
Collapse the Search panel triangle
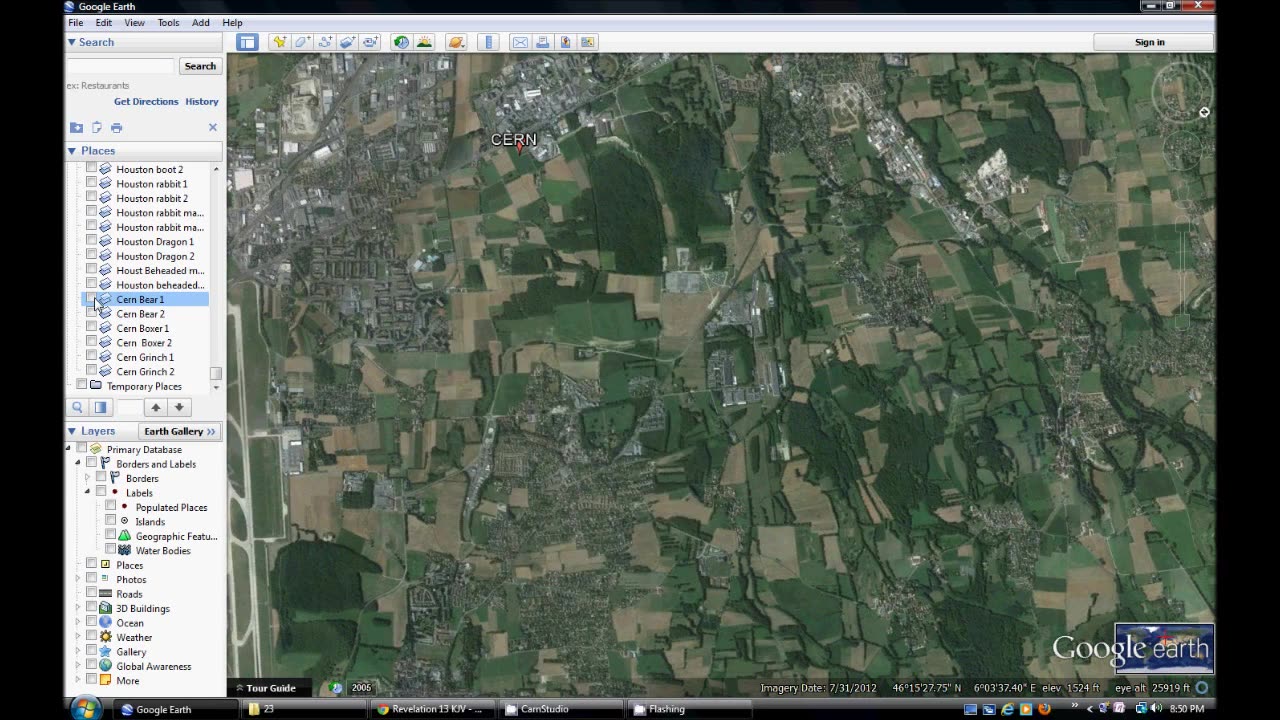click(x=72, y=42)
